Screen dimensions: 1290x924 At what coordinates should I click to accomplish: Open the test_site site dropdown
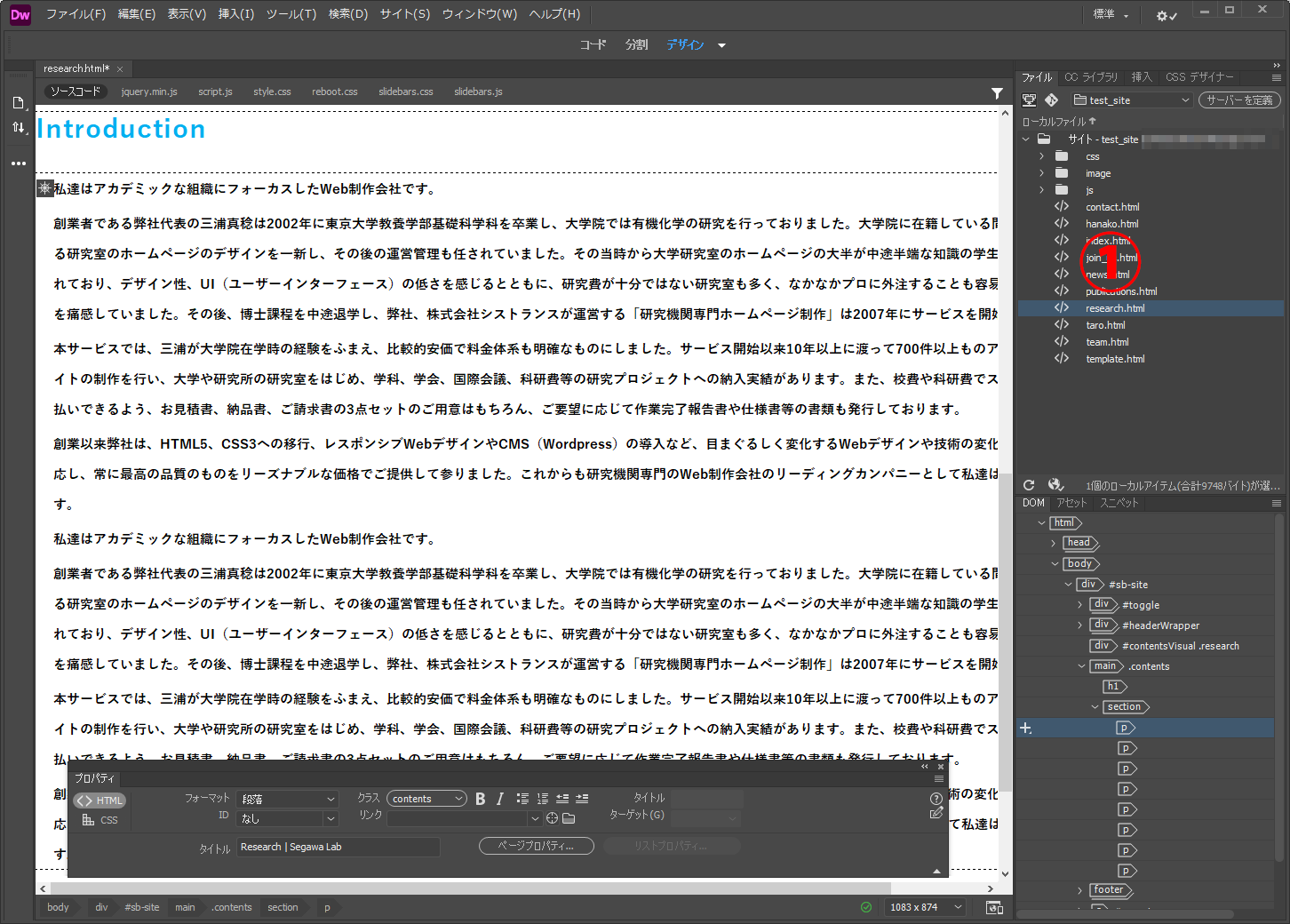pyautogui.click(x=1131, y=100)
